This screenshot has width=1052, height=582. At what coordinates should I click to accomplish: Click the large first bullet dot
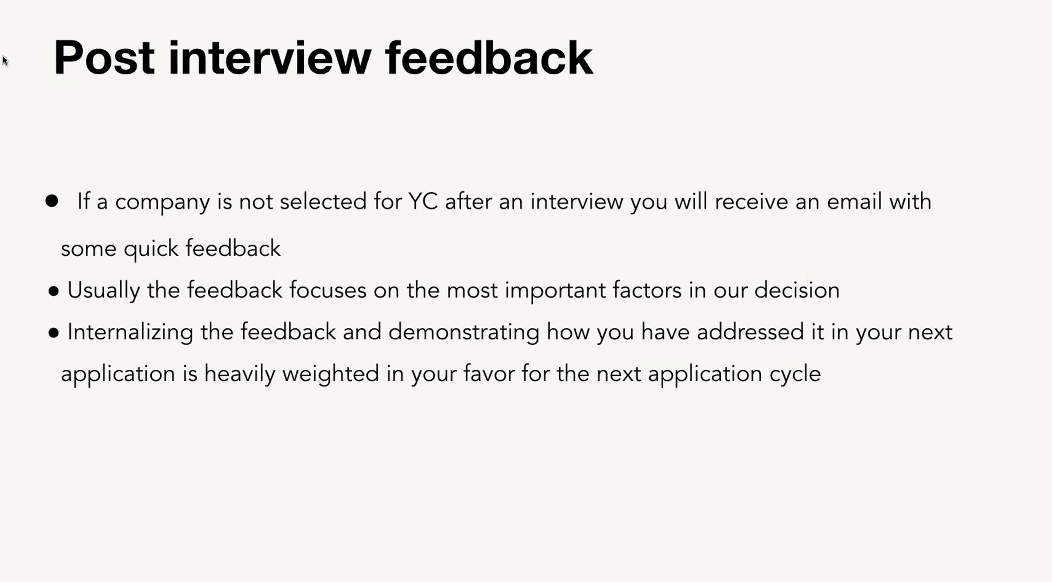(52, 201)
